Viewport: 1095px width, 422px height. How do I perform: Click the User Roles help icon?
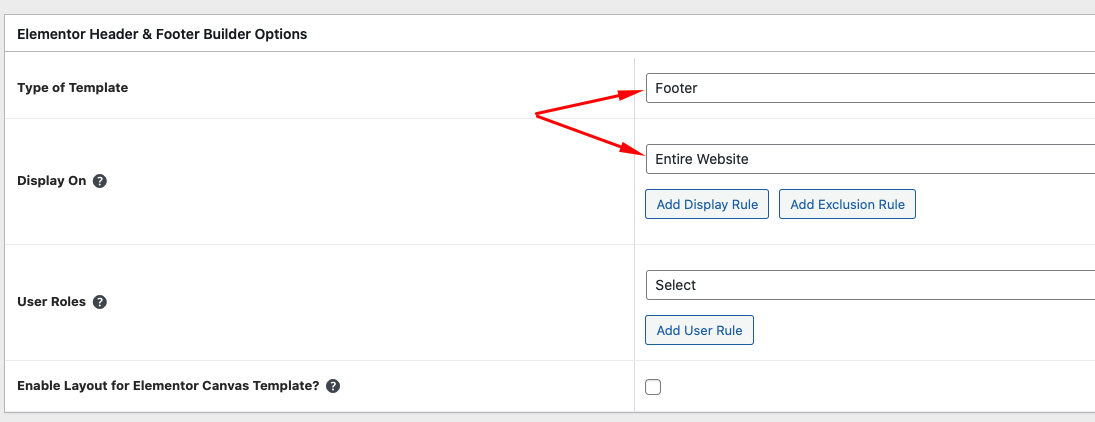point(100,302)
